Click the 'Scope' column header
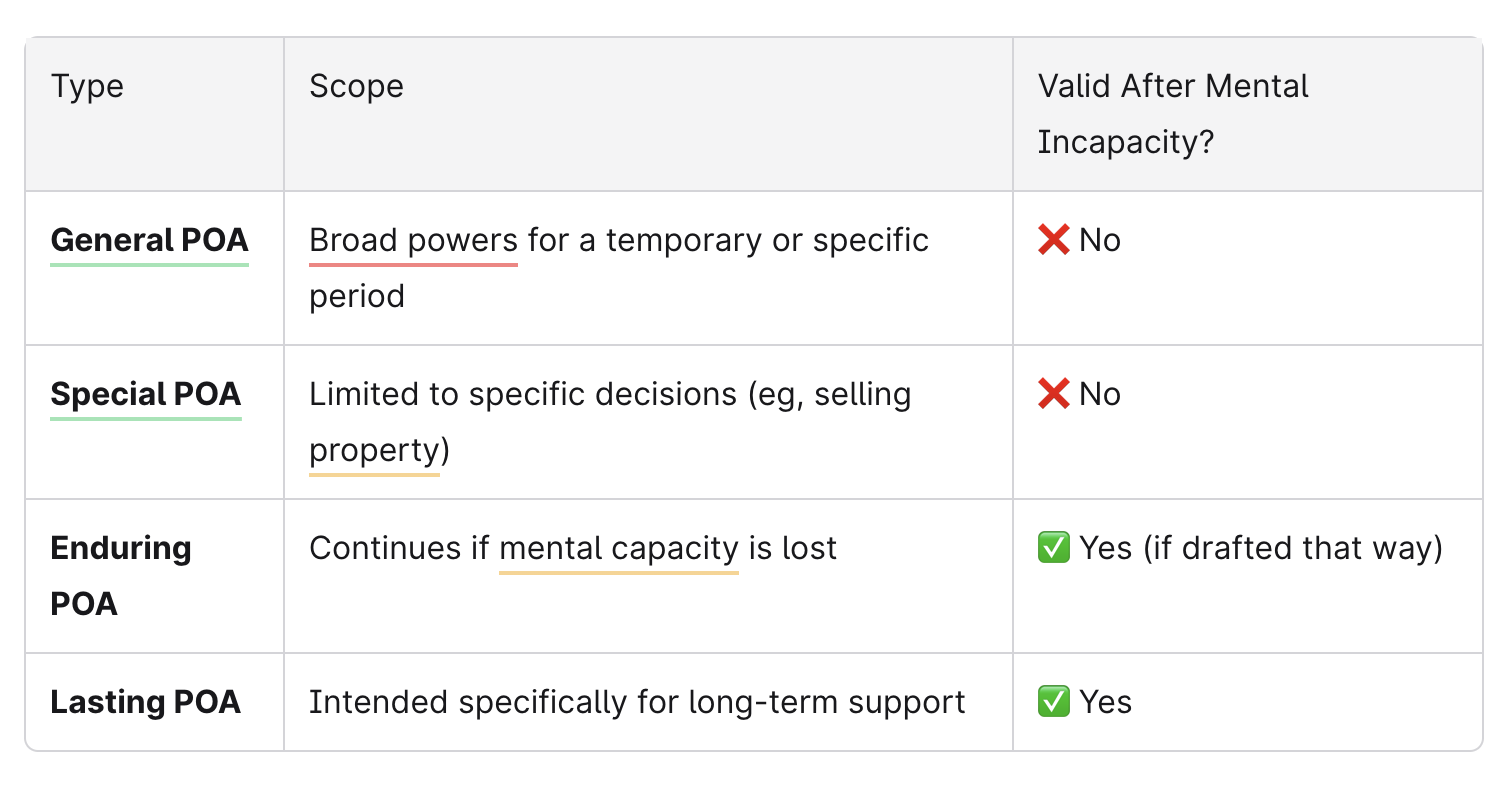Screen dimensions: 1498x806 point(356,87)
